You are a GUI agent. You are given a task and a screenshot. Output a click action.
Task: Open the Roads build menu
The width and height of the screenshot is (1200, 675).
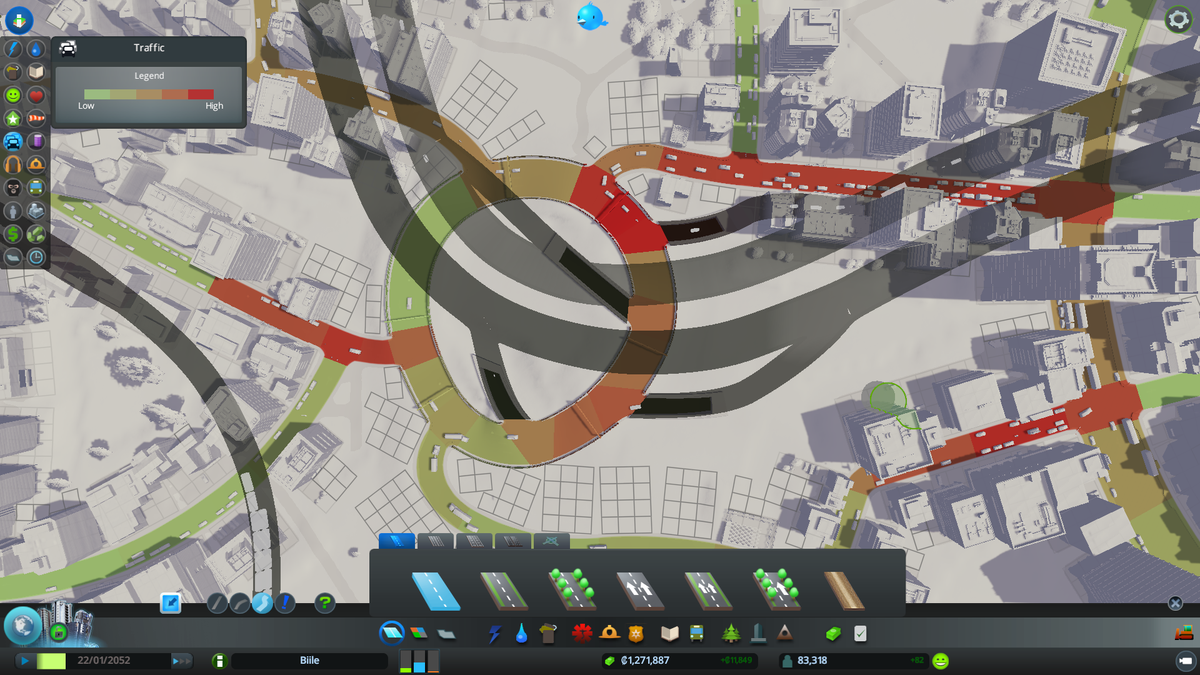(x=391, y=633)
